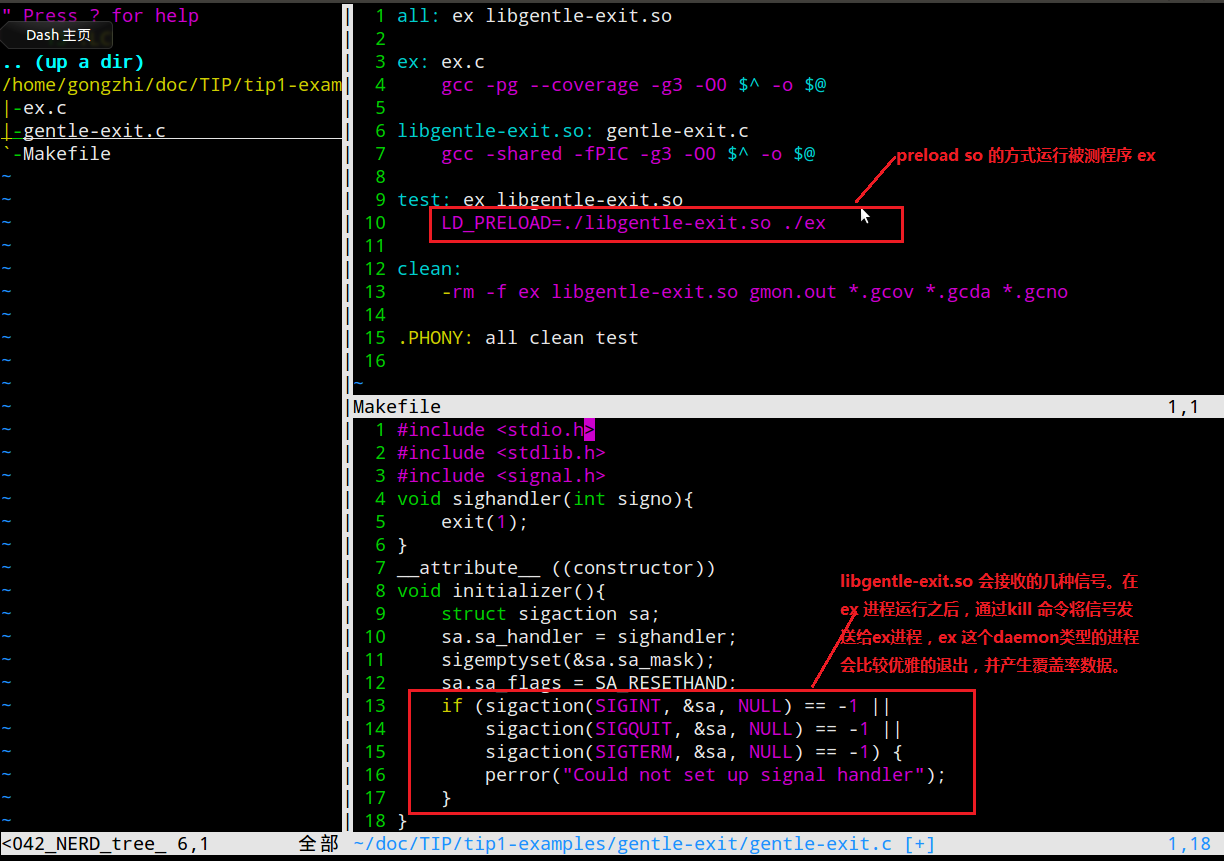
Task: Place cursor on the LD_PRELOAD command line
Action: [x=633, y=223]
